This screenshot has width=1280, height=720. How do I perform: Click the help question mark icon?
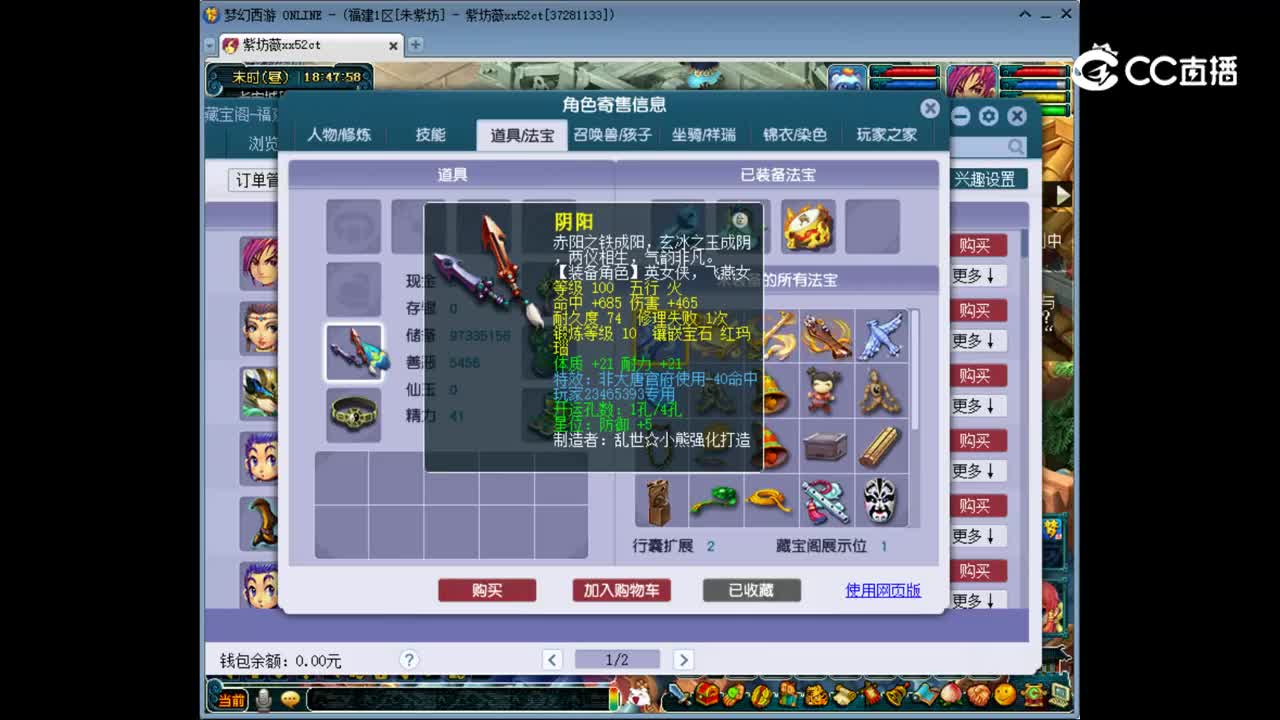point(408,659)
